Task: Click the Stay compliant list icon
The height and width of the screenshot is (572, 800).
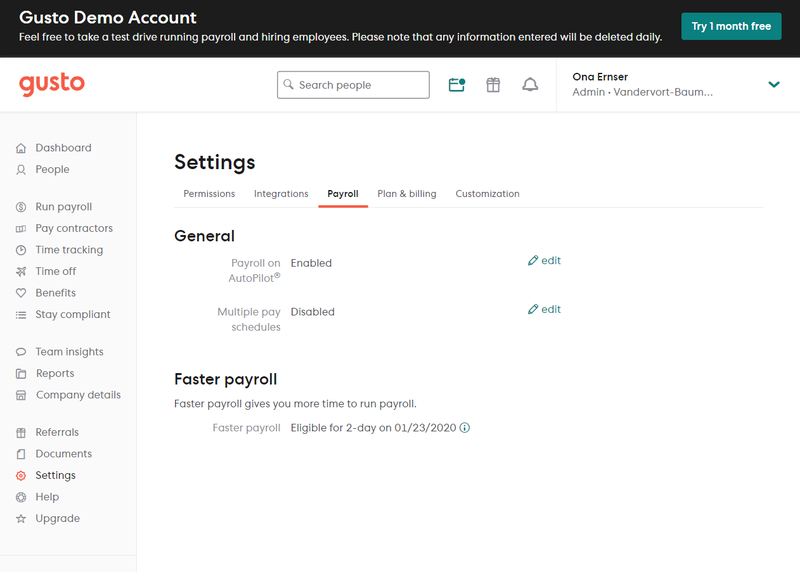Action: click(21, 315)
